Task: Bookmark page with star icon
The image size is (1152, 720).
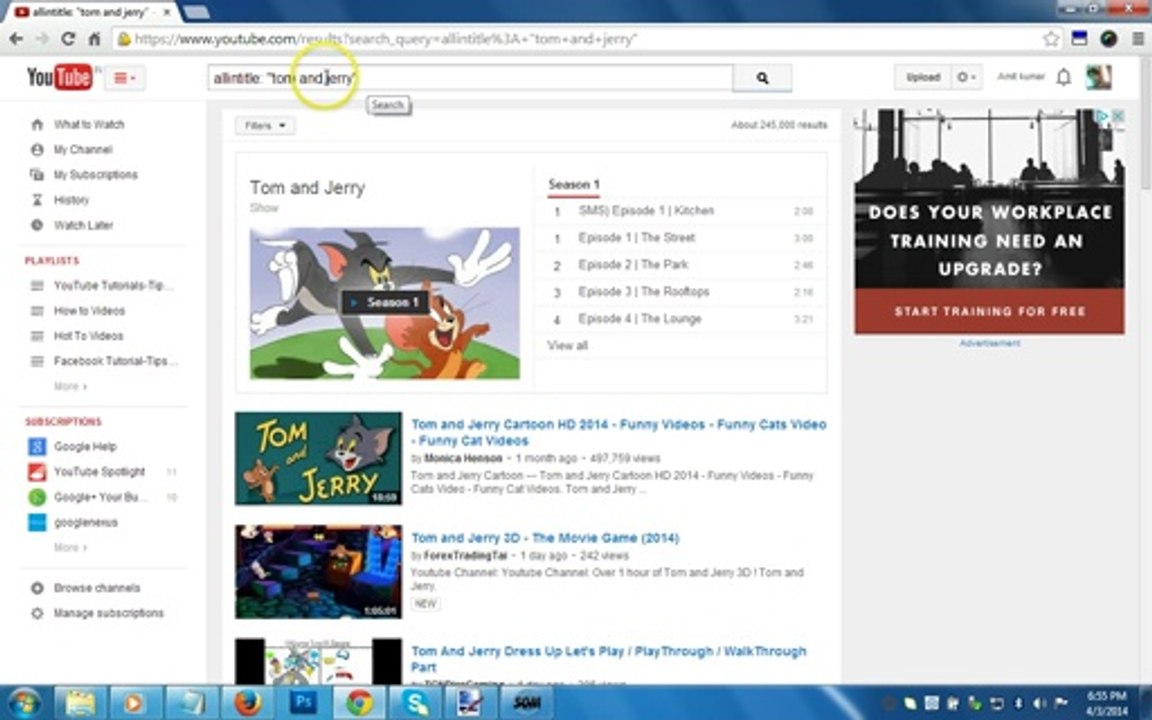Action: (1051, 39)
